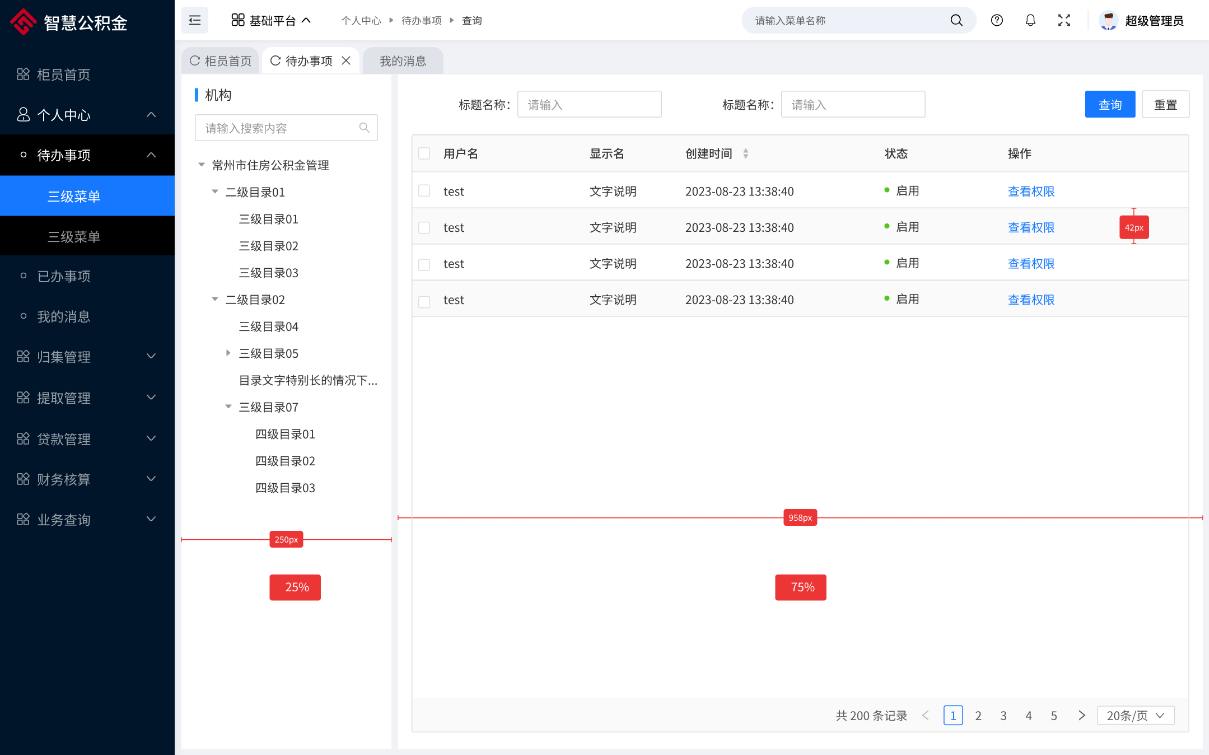Open the 20条/页 page size dropdown
Viewport: 1209px width, 755px height.
[x=1135, y=716]
